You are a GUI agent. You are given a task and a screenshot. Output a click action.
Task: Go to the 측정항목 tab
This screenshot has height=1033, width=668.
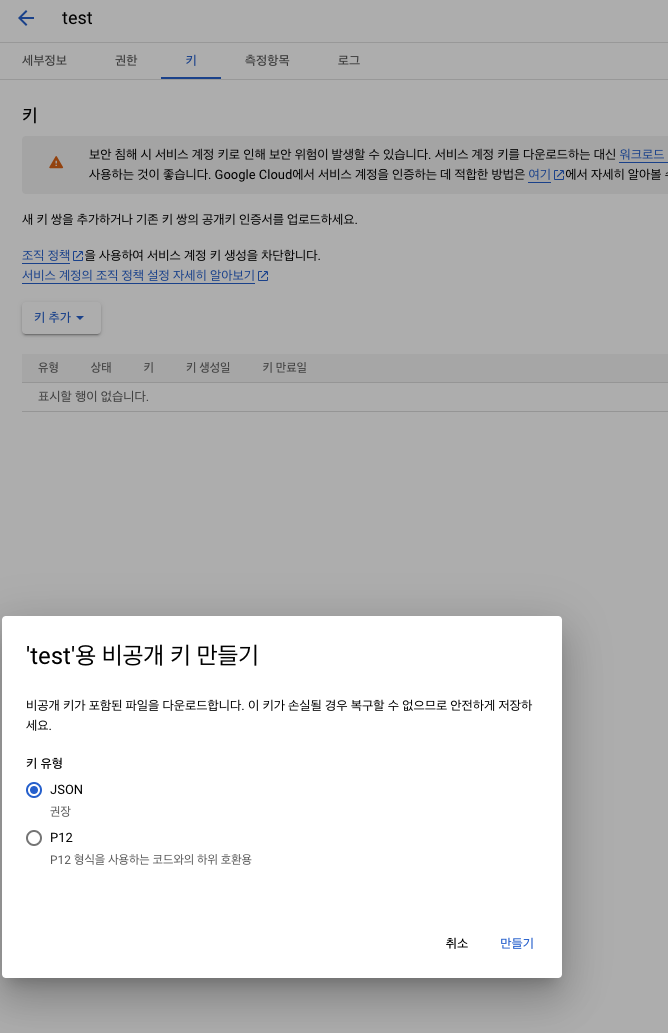pyautogui.click(x=267, y=60)
